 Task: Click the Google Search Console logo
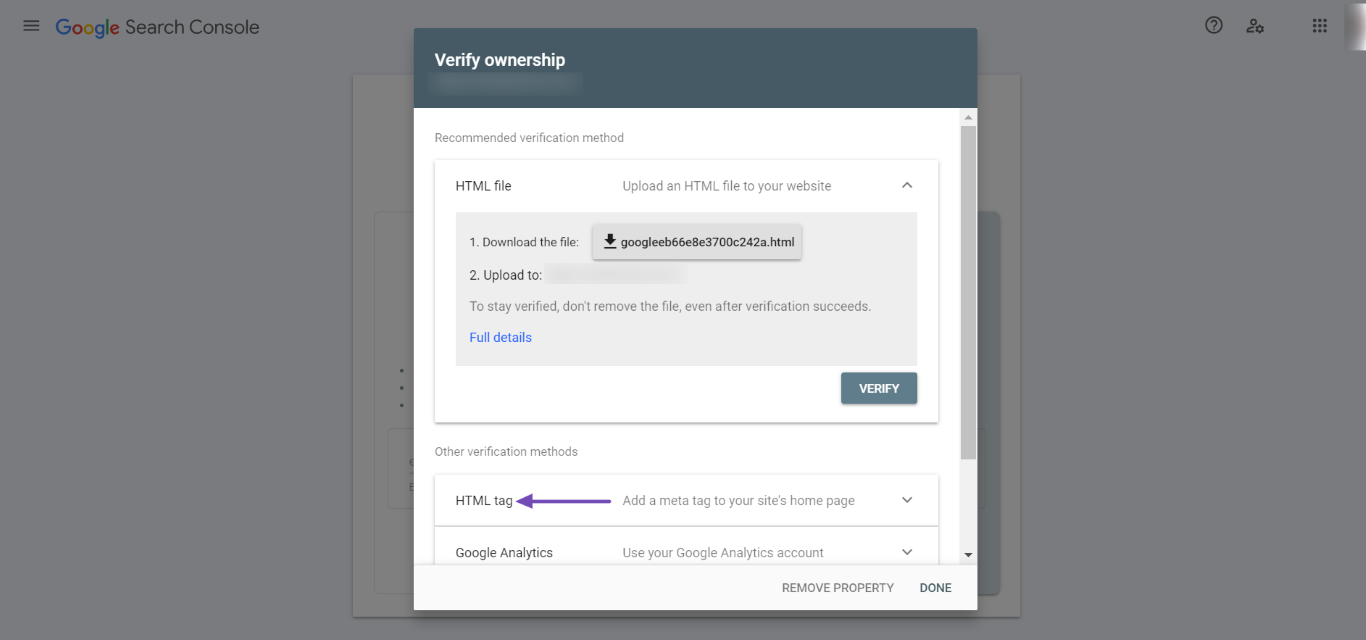[x=157, y=27]
